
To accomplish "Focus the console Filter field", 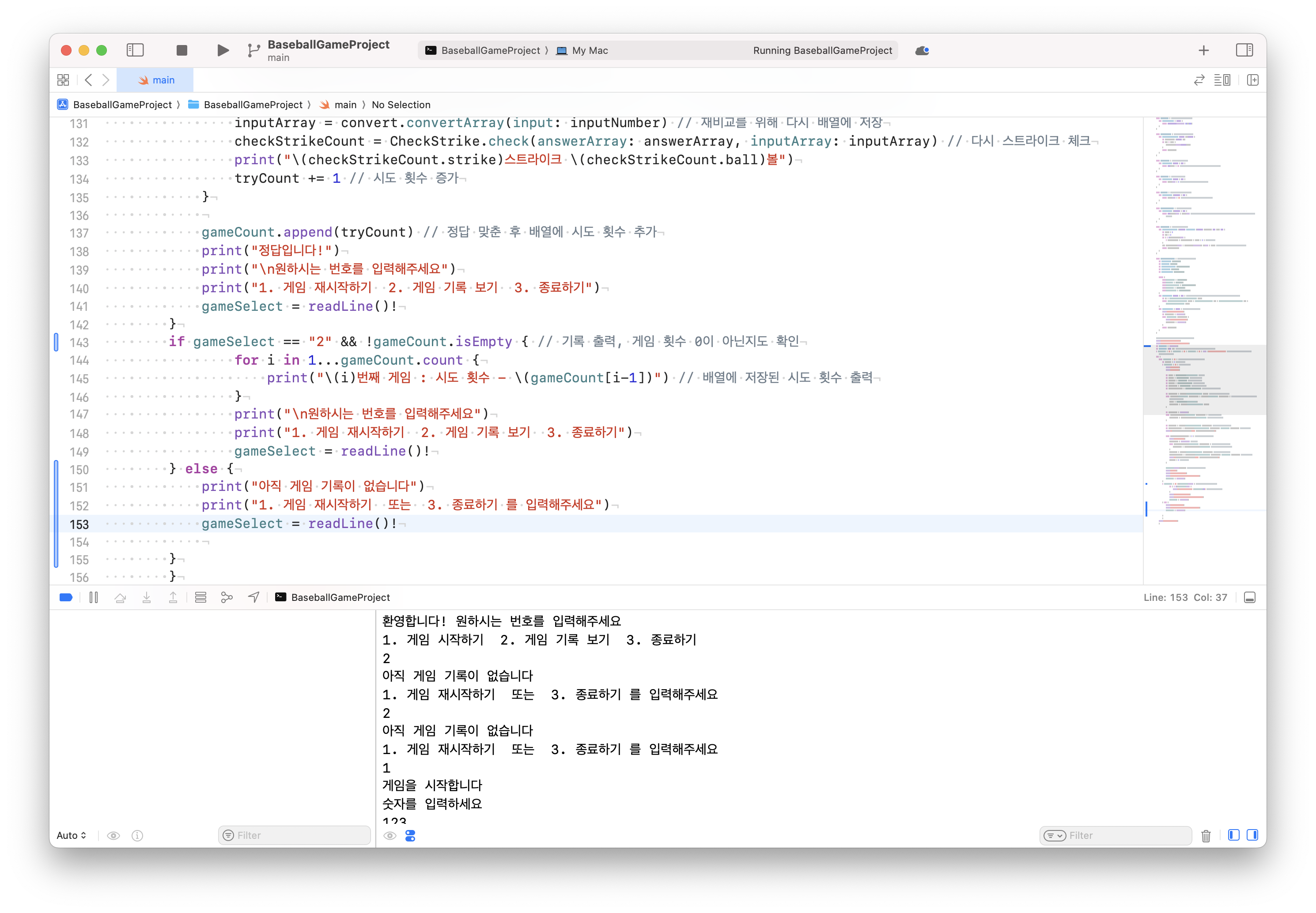I will tap(1115, 835).
